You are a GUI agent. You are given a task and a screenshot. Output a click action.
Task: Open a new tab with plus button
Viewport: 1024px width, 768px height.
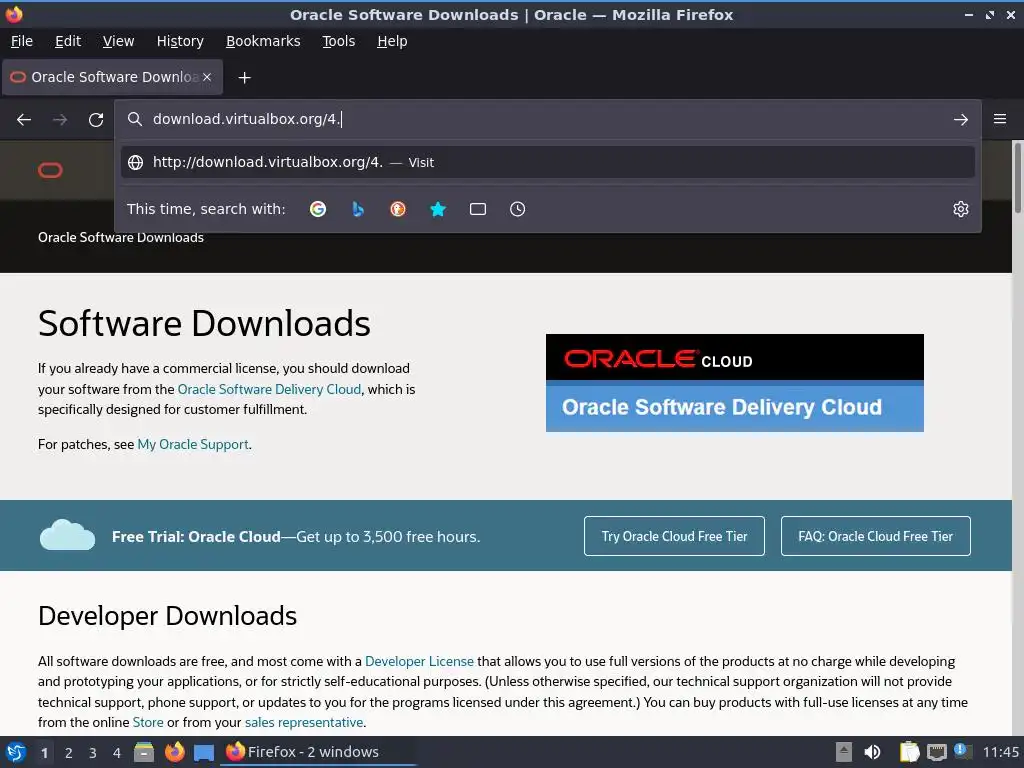click(244, 78)
